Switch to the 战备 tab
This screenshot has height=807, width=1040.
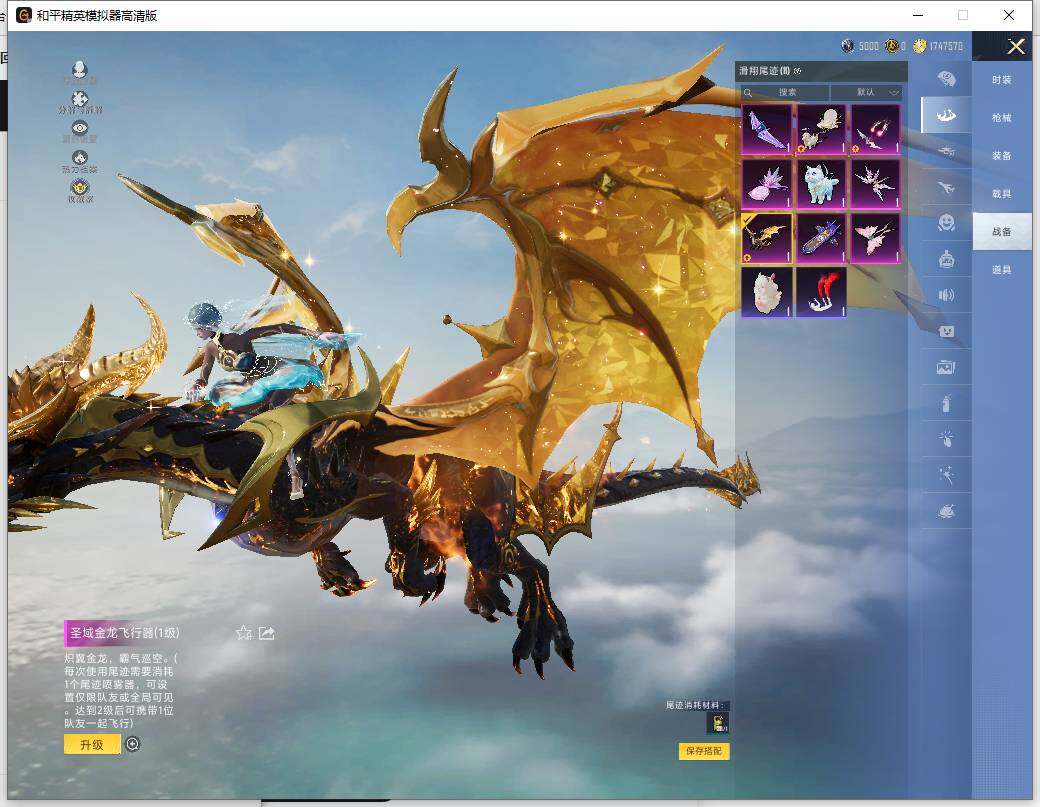(1002, 231)
